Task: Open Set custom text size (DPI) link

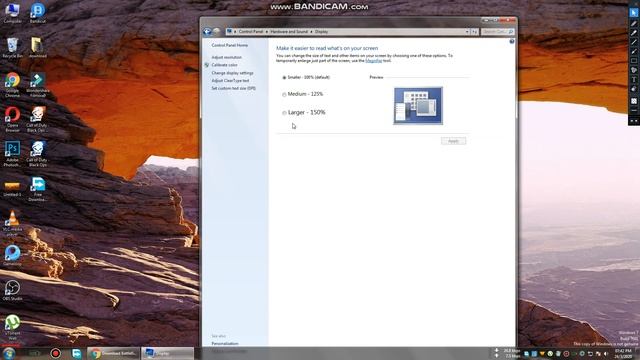Action: (233, 88)
